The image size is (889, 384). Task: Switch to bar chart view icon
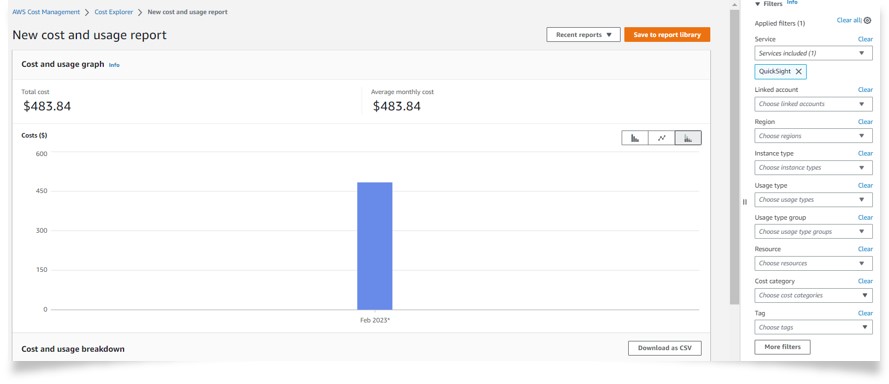click(635, 138)
